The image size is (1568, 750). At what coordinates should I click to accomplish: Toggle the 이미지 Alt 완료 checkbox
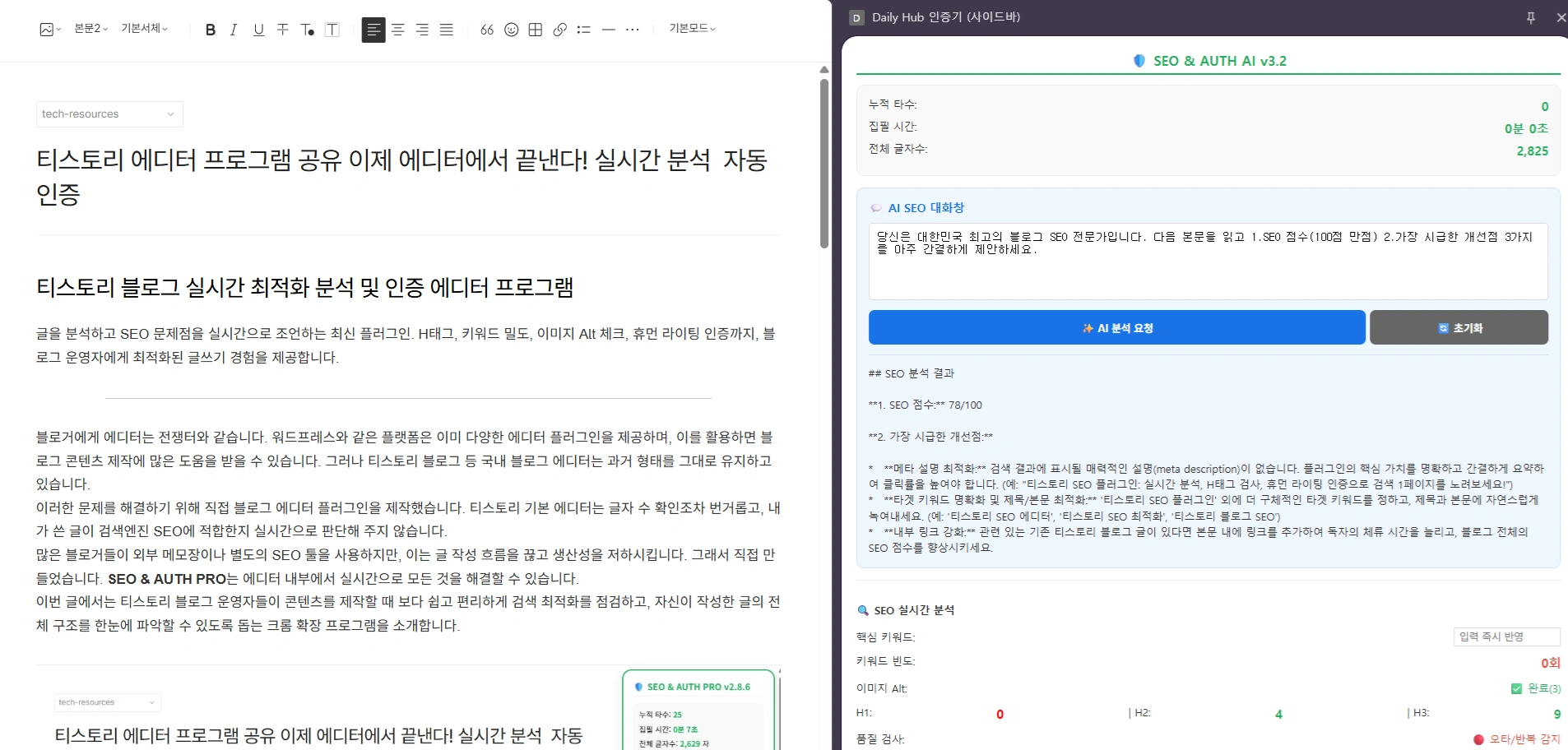point(1516,688)
